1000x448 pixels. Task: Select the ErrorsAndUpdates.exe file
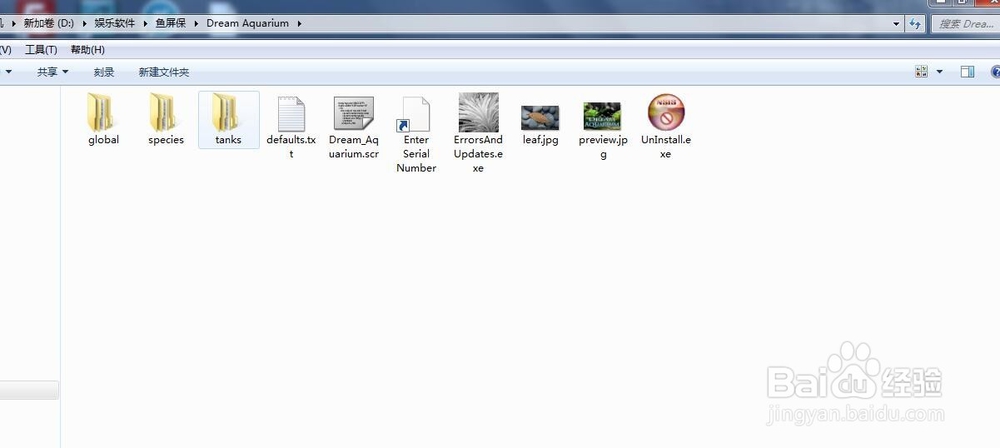click(x=478, y=133)
